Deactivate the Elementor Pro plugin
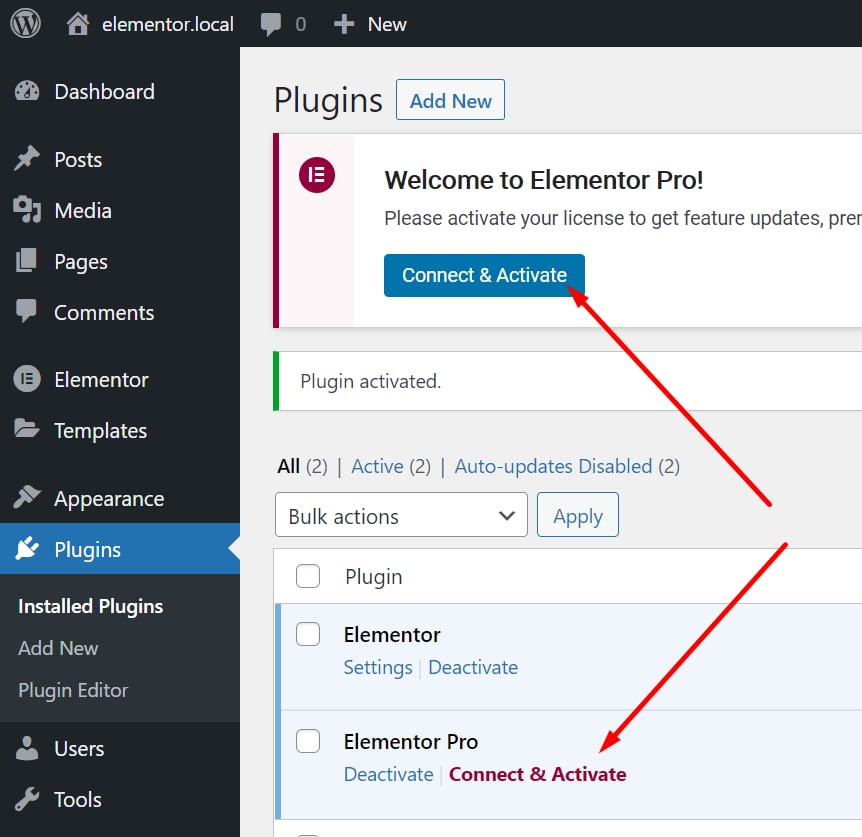The height and width of the screenshot is (837, 862). (x=389, y=774)
